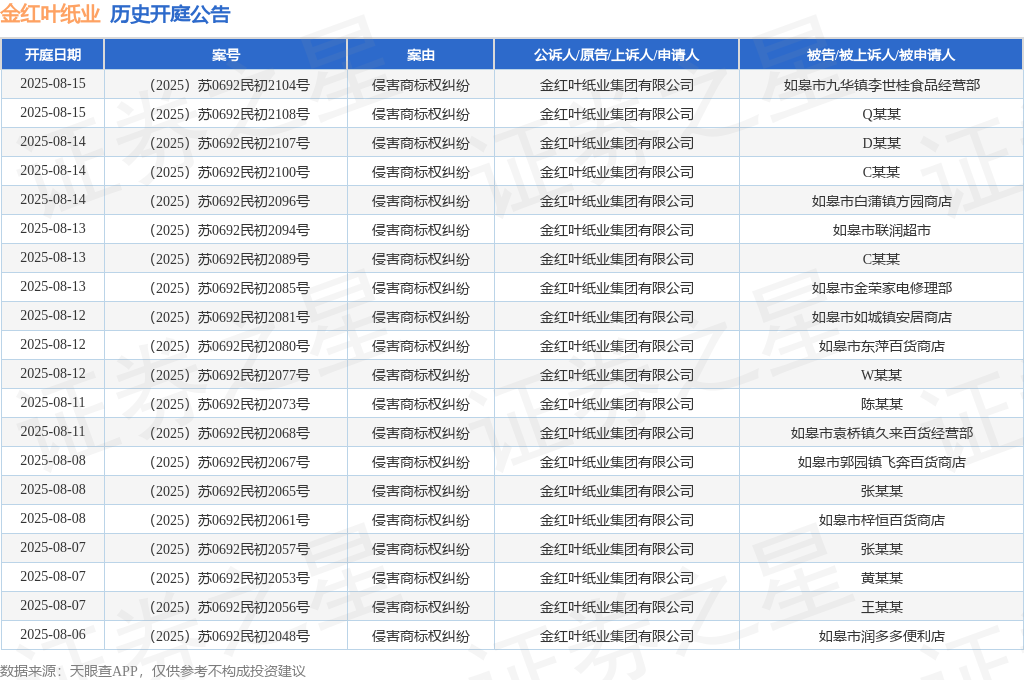Select defendant 如皋市金荣家电修理部
This screenshot has height=680, width=1024.
tap(882, 288)
